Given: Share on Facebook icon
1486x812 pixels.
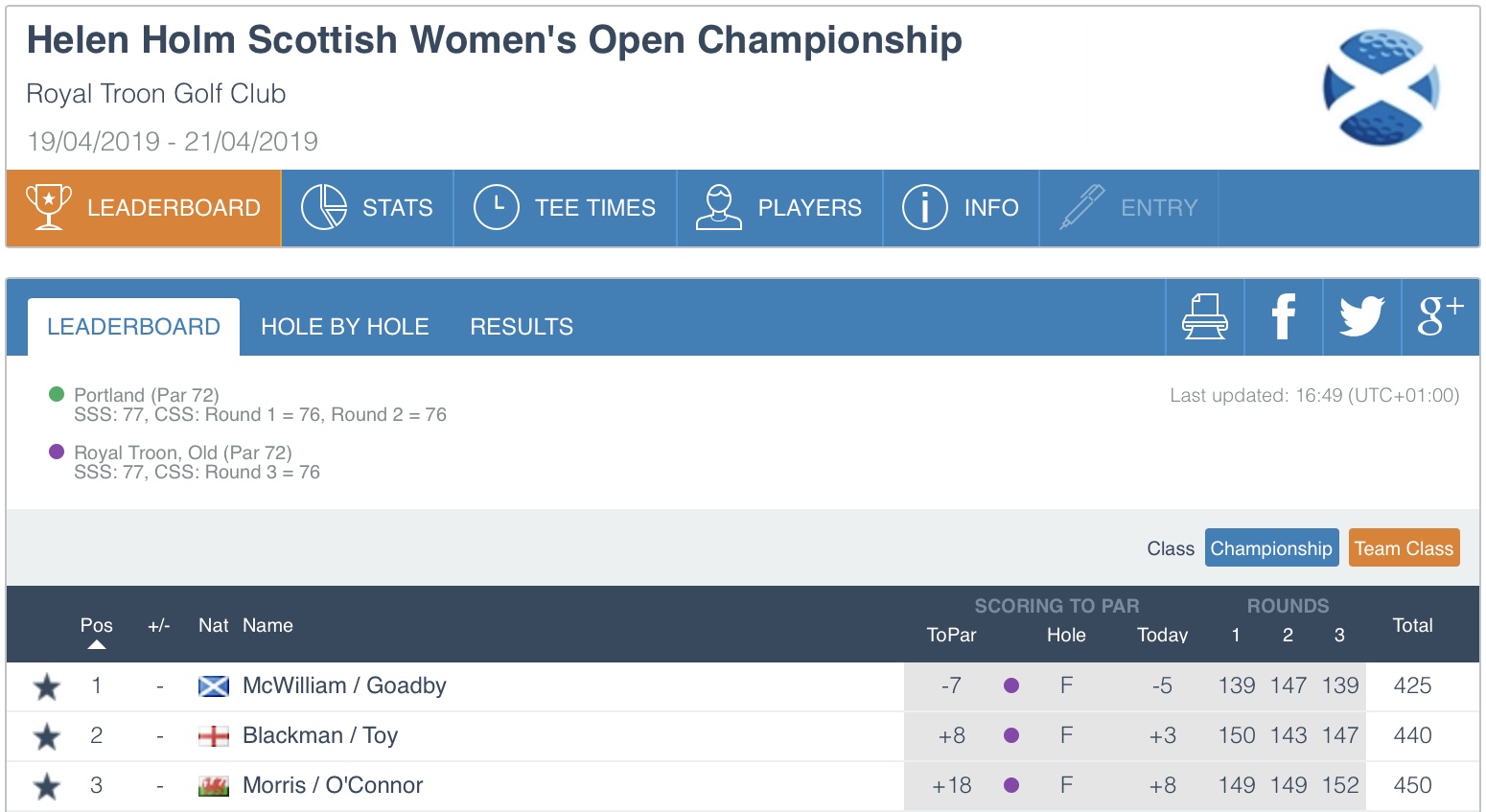Looking at the screenshot, I should [x=1284, y=317].
